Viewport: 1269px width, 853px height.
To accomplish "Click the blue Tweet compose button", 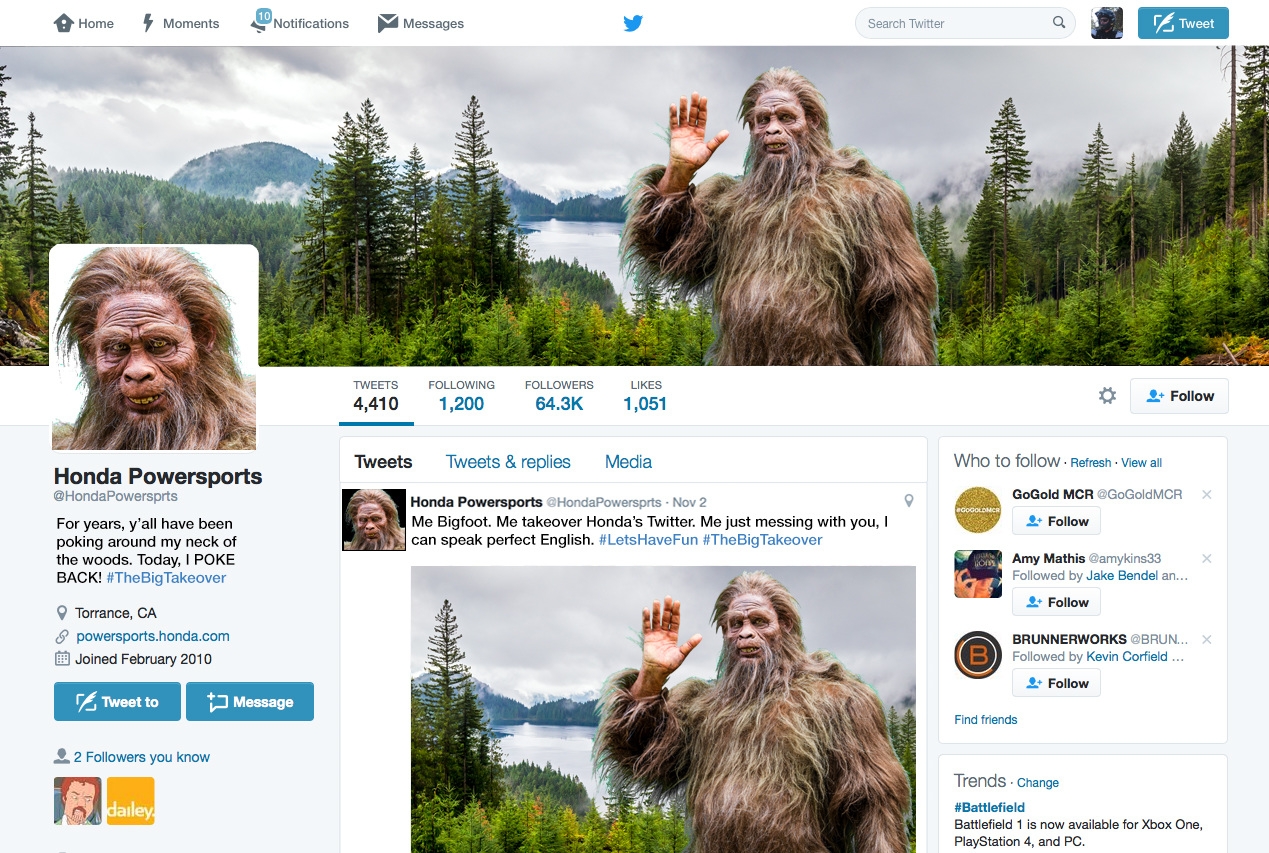I will point(1183,23).
